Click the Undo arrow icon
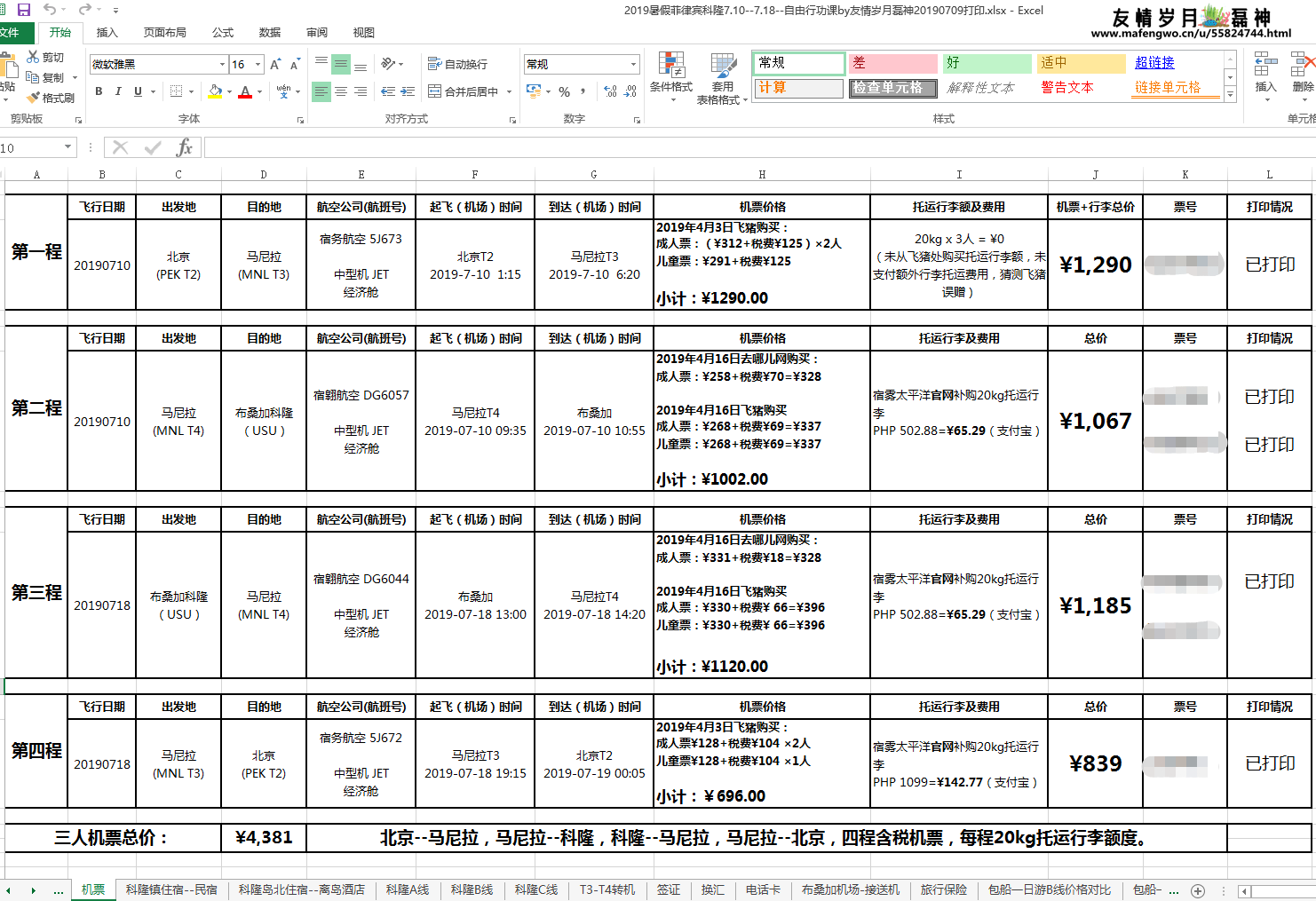1316x901 pixels. (50, 10)
